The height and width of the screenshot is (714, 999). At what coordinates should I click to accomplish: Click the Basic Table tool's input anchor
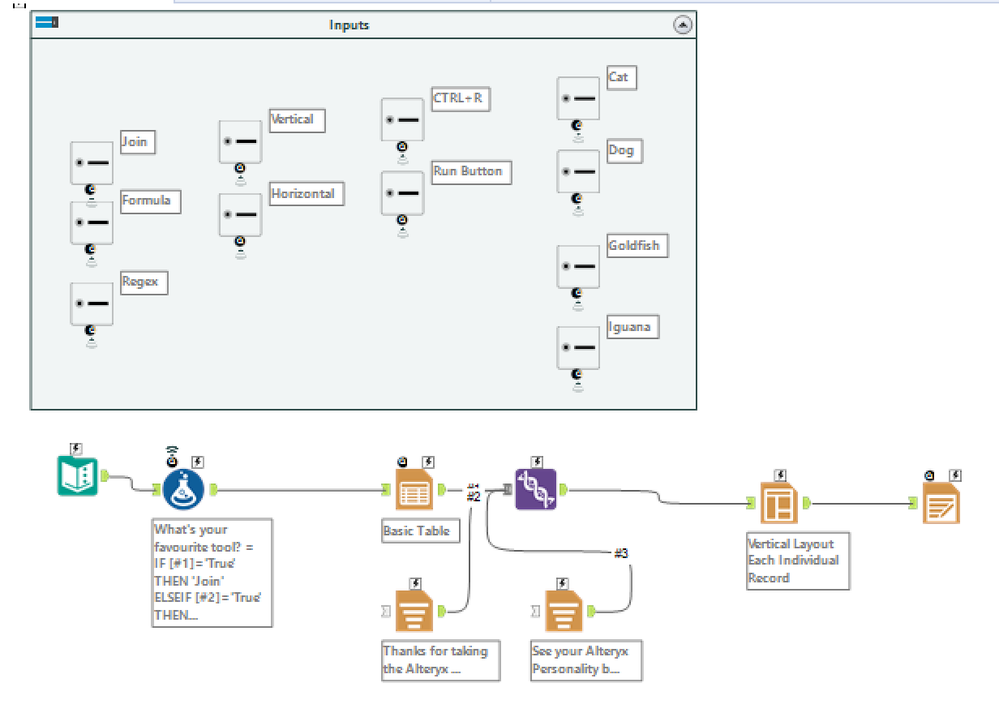click(386, 489)
